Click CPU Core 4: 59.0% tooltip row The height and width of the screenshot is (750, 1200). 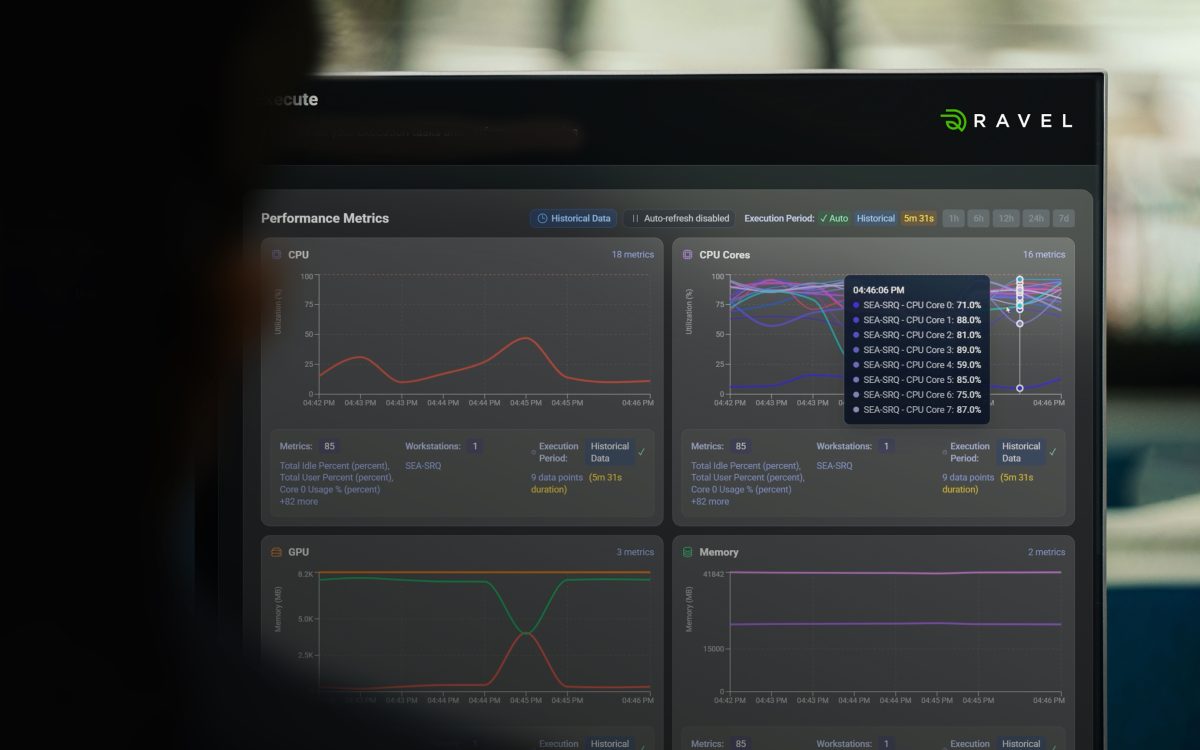point(917,365)
